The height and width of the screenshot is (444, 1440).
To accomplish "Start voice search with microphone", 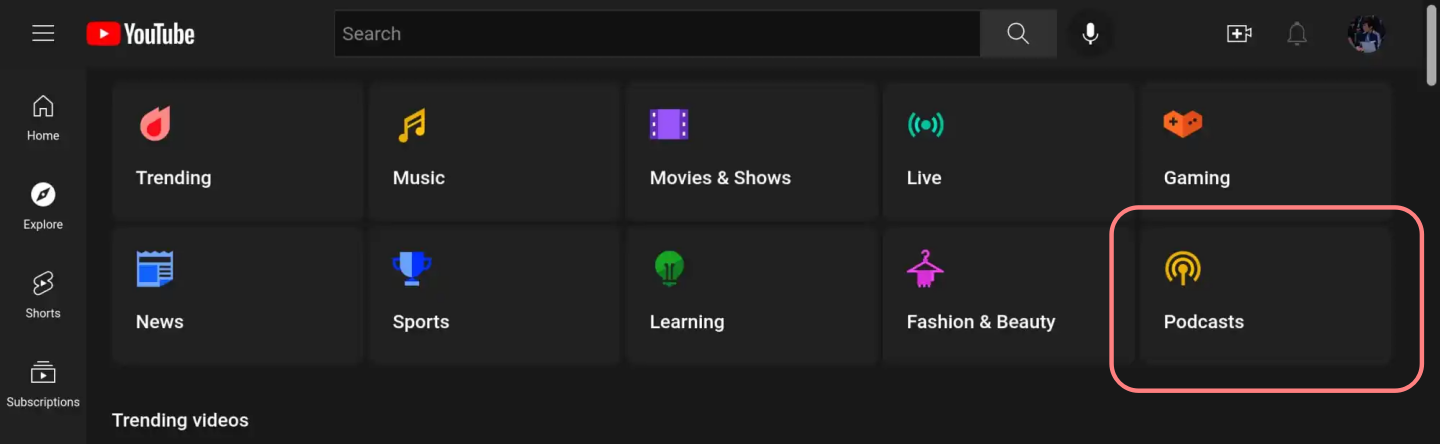I will 1090,34.
